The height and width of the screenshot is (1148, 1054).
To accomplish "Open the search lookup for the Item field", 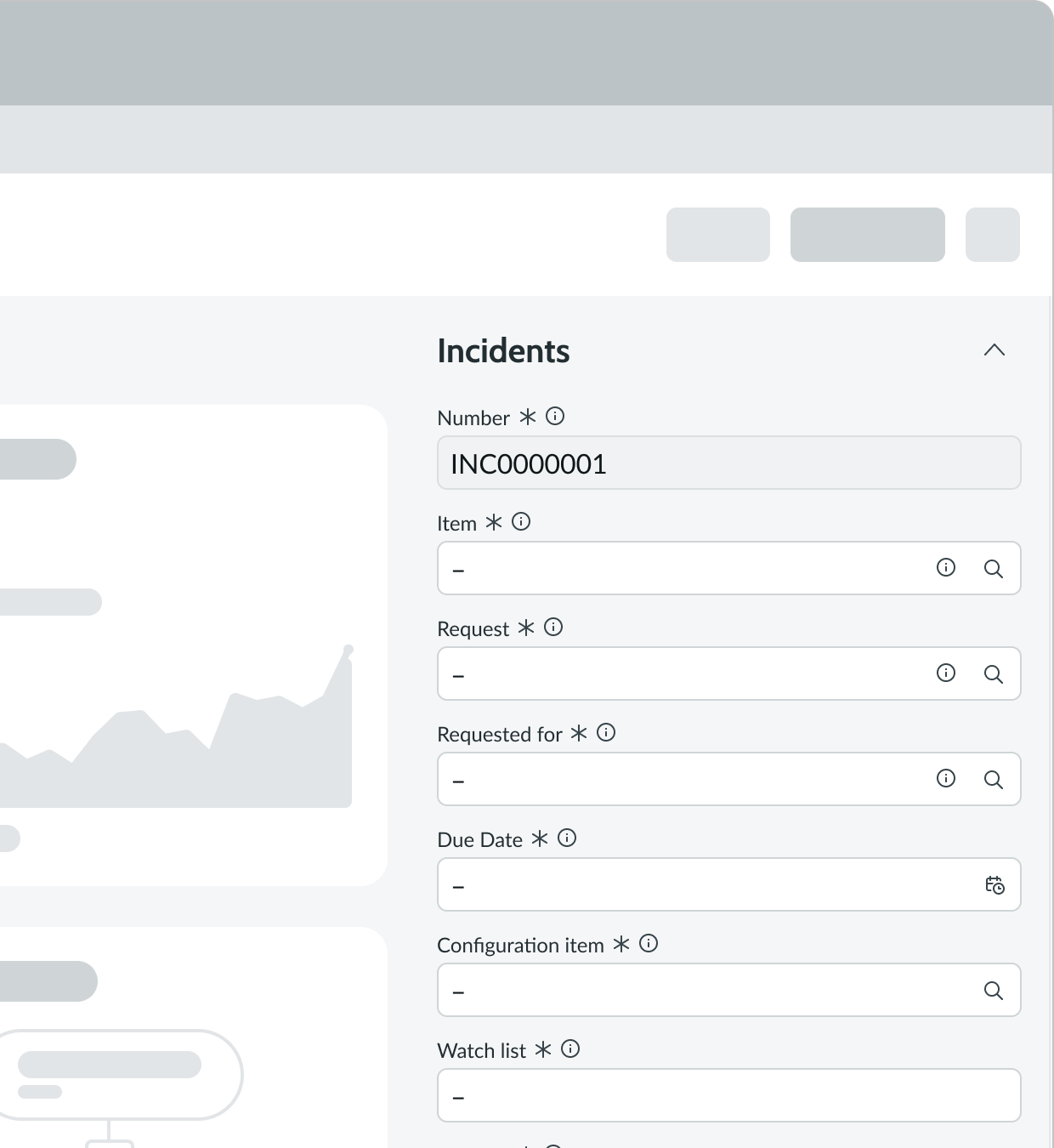I will point(994,568).
